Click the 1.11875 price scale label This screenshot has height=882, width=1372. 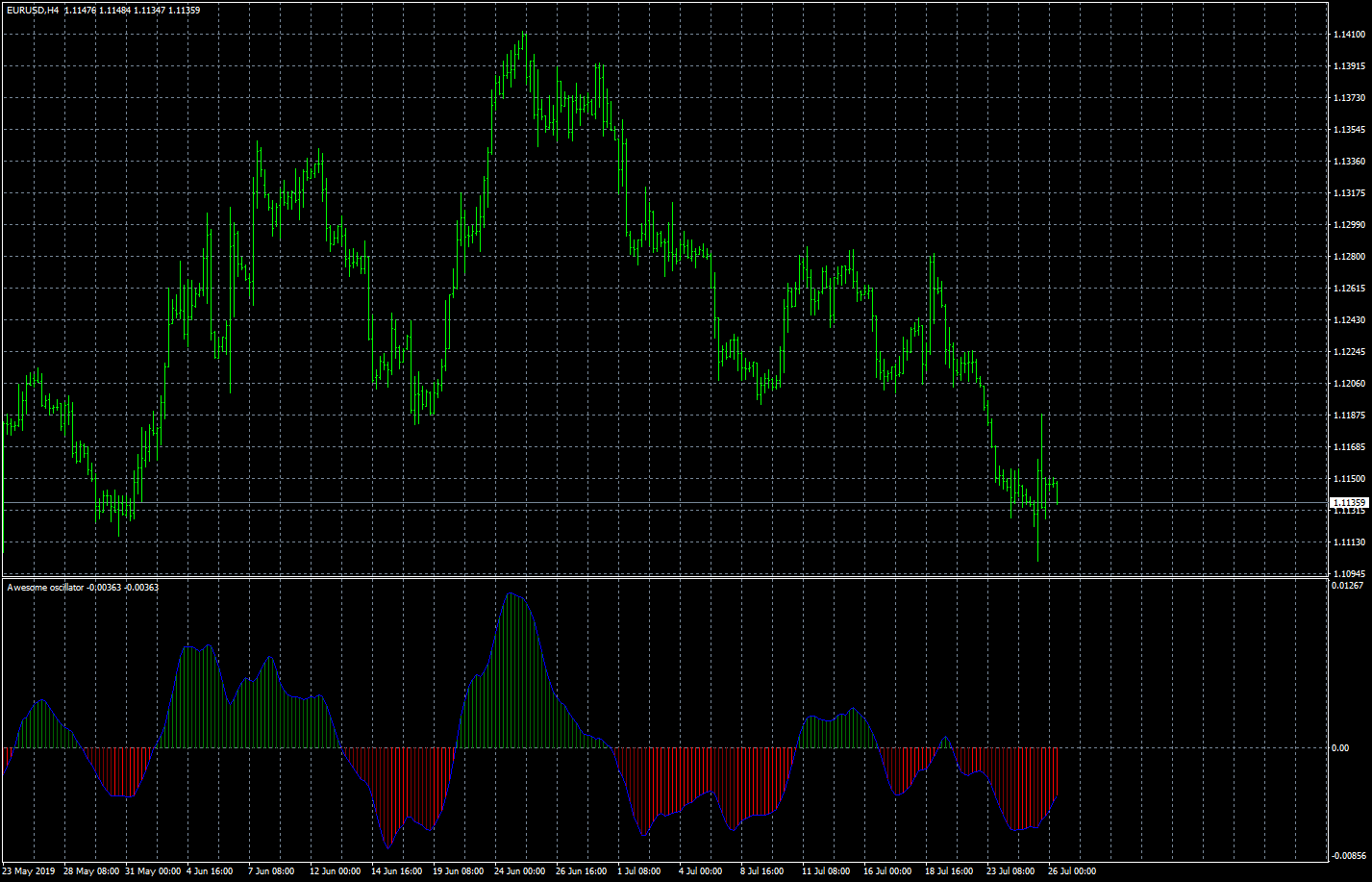[1349, 416]
